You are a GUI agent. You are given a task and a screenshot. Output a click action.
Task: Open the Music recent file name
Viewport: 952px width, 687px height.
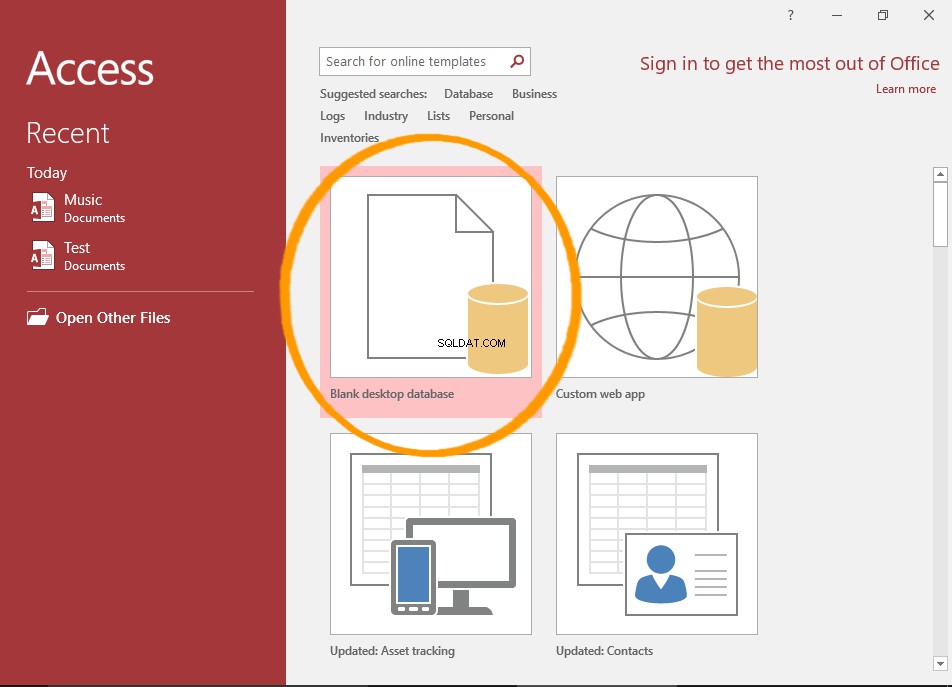[83, 200]
